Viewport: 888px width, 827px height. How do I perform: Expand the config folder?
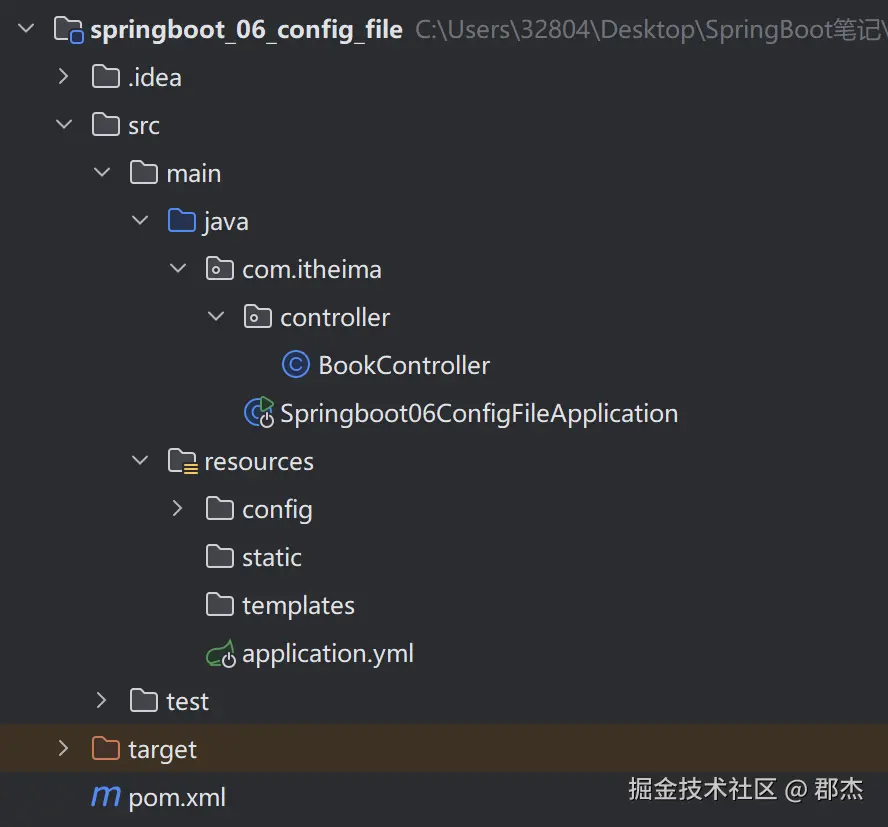[x=178, y=509]
